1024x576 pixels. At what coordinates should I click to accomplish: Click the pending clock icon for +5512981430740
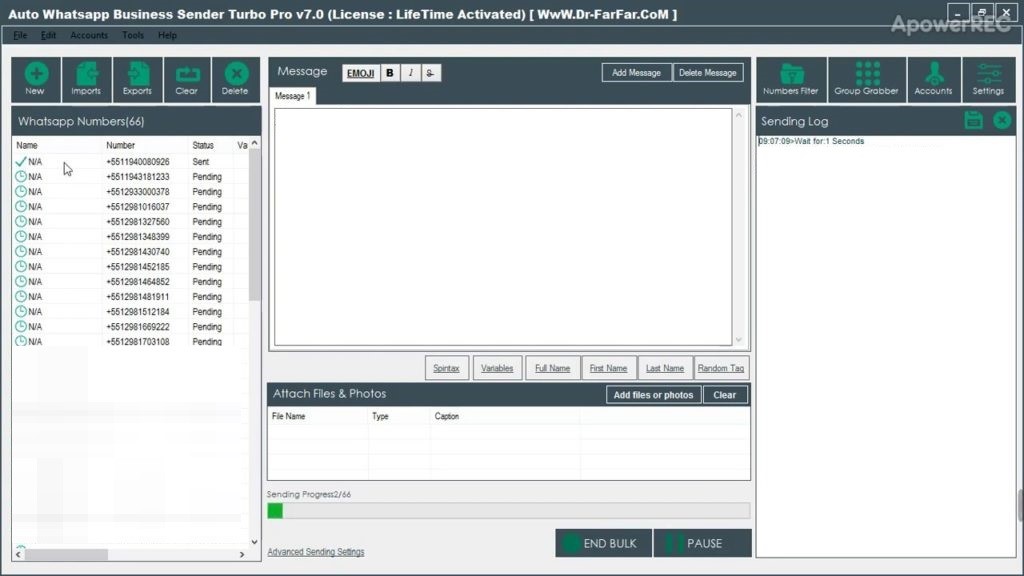click(x=21, y=251)
